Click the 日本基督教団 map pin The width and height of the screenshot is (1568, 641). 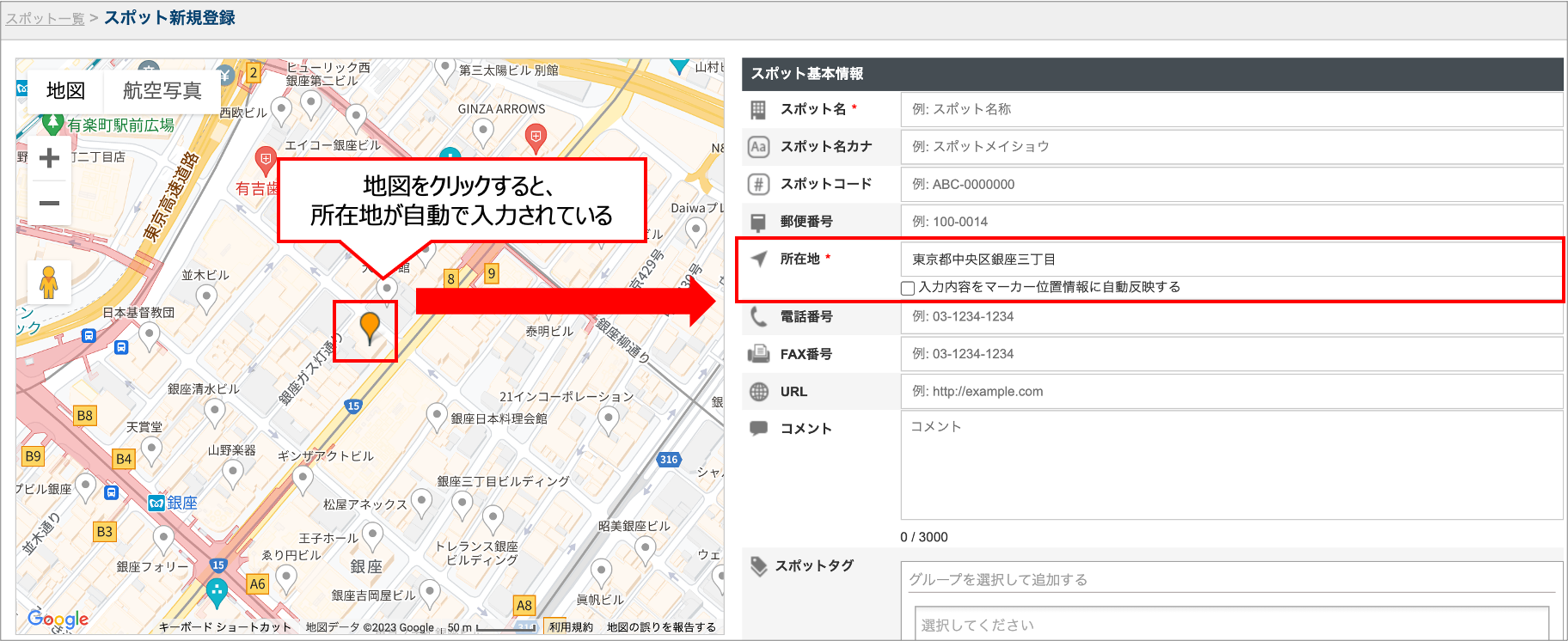tap(150, 335)
